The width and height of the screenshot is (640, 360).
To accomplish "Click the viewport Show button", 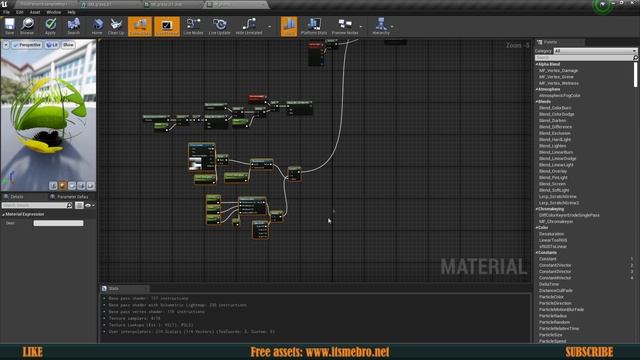I will click(x=68, y=45).
